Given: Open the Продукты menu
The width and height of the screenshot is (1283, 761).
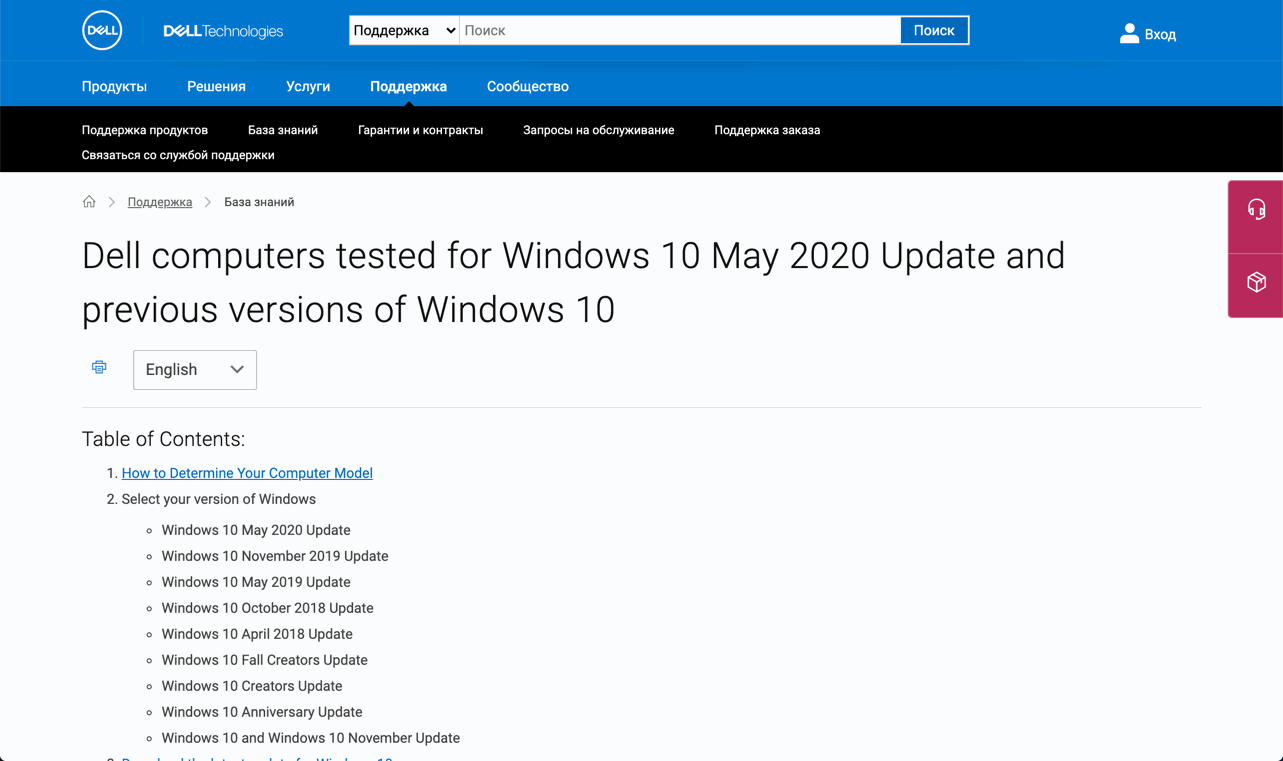Looking at the screenshot, I should 114,86.
